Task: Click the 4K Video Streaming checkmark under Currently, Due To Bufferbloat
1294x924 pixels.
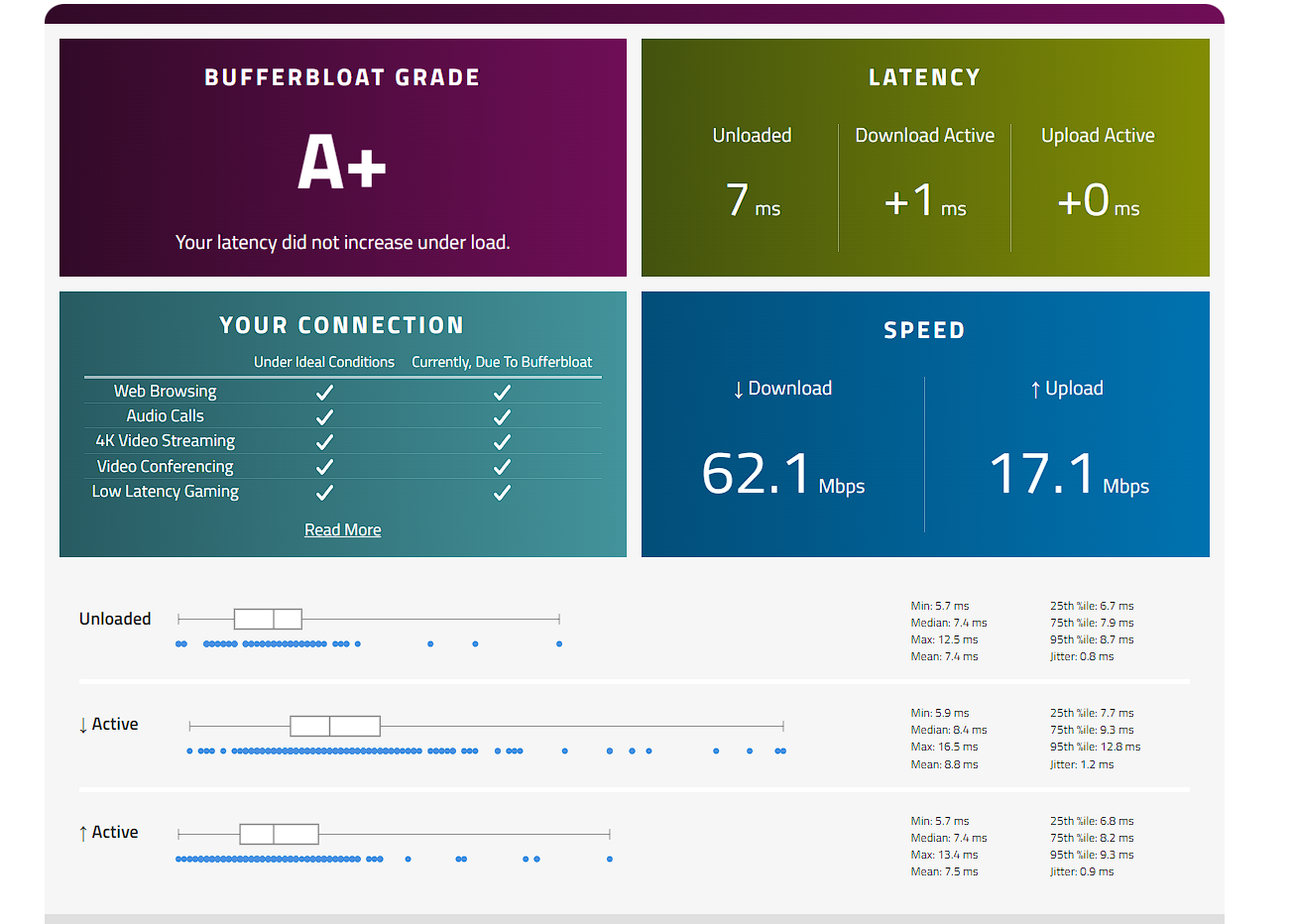Action: click(502, 442)
